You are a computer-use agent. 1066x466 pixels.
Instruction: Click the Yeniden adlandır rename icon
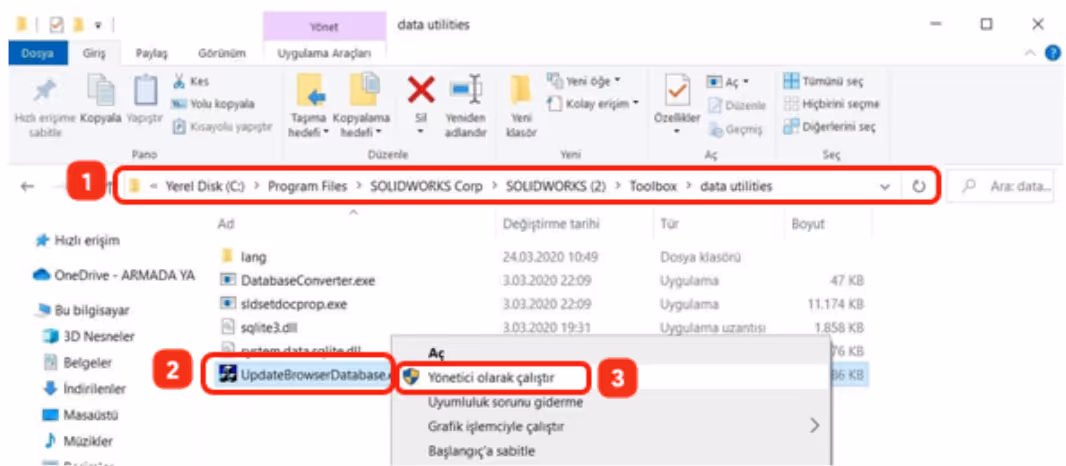tap(466, 89)
